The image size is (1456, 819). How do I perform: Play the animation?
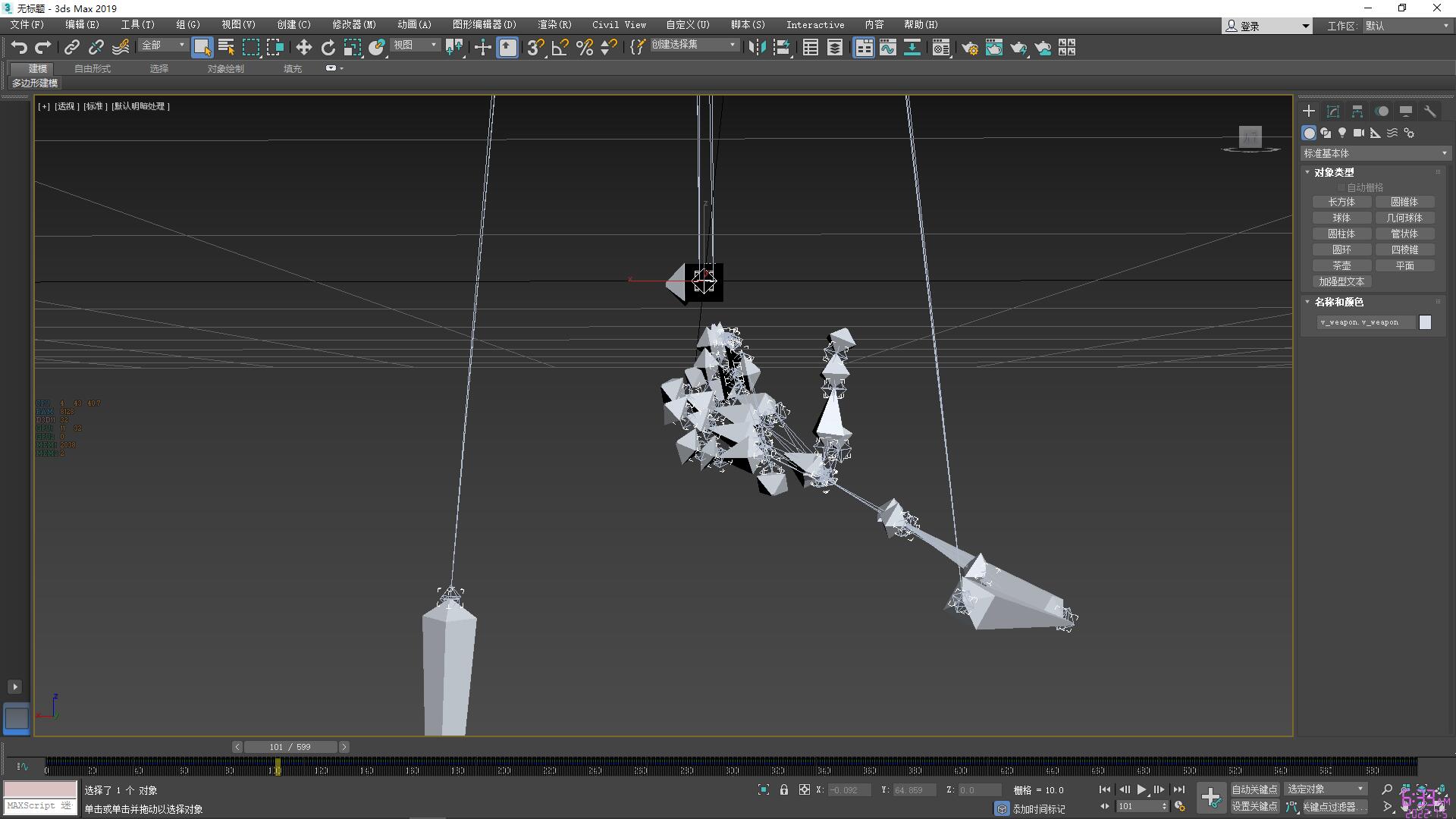(x=1141, y=789)
